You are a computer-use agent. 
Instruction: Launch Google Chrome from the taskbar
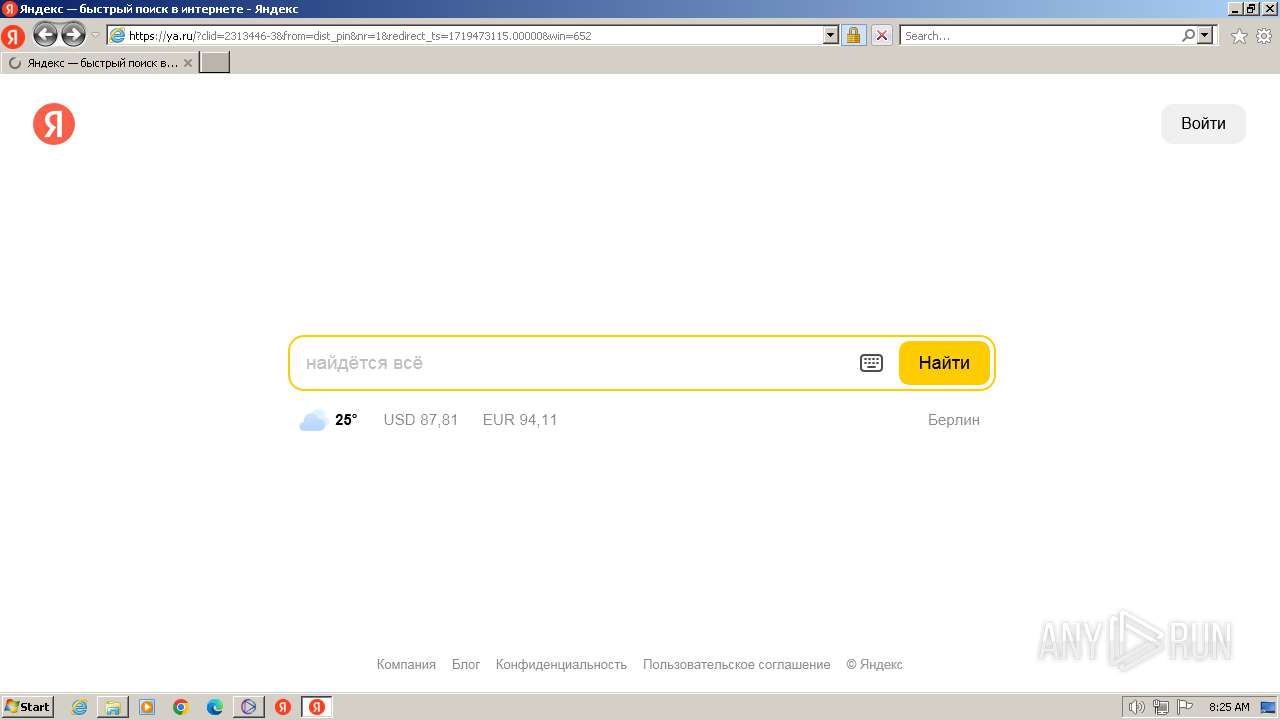coord(181,707)
